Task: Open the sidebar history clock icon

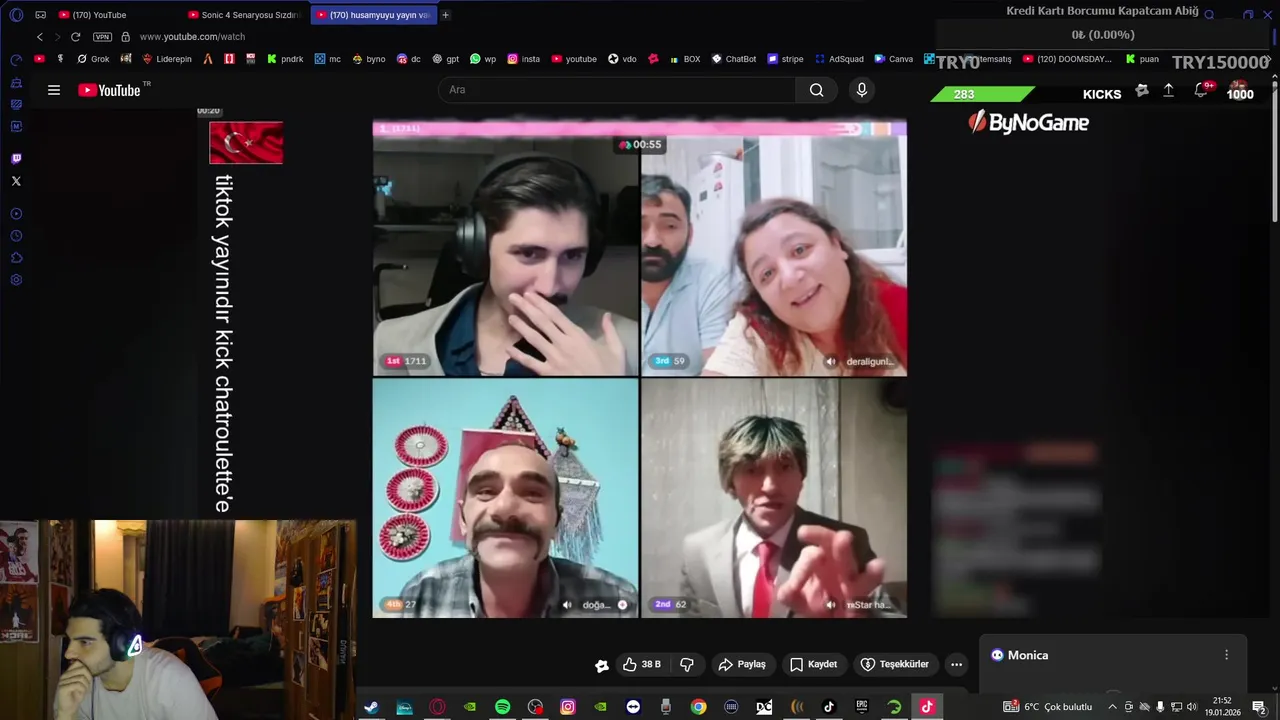Action: pyautogui.click(x=16, y=236)
